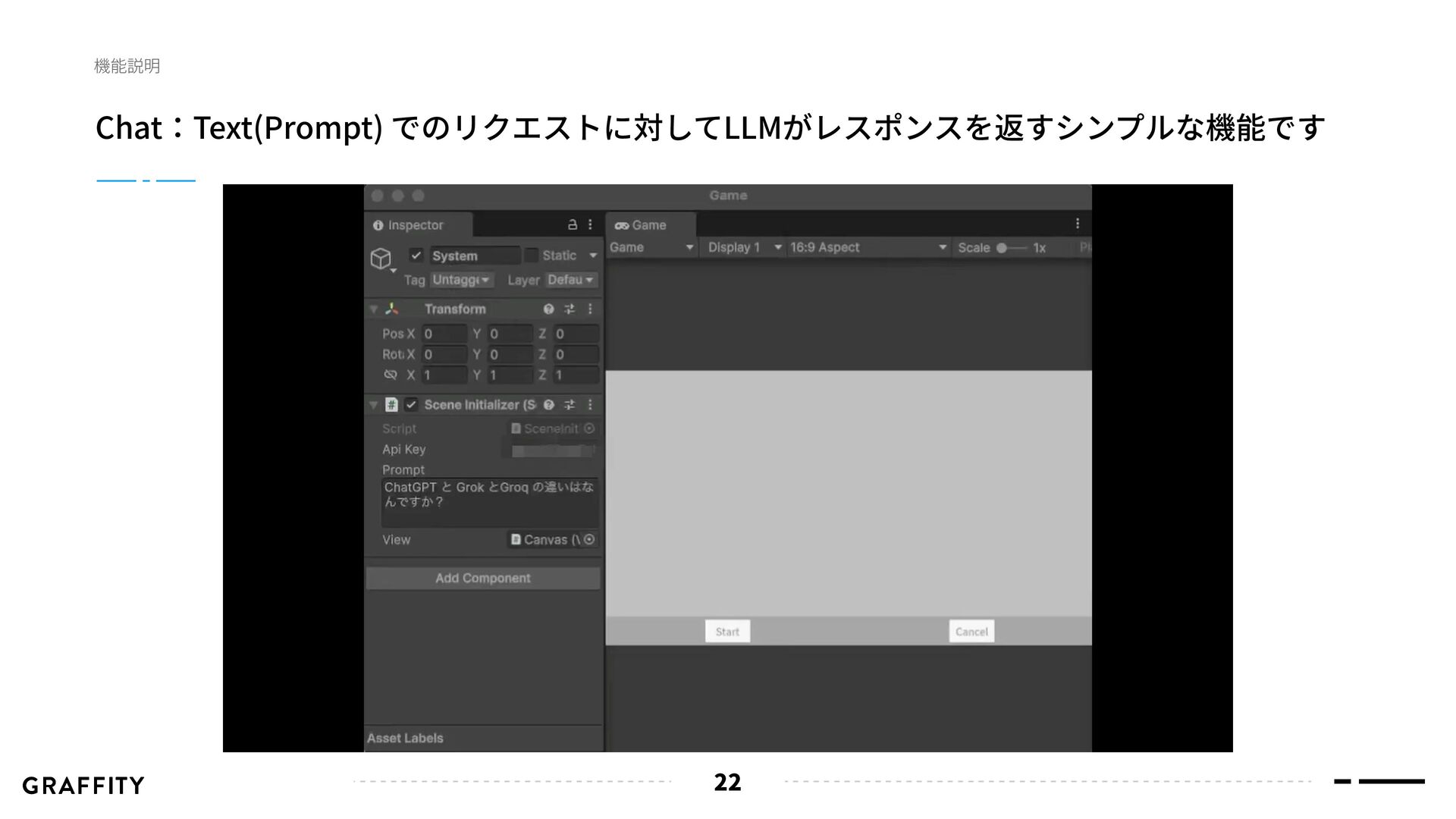Enable the Static checkbox

[x=532, y=256]
